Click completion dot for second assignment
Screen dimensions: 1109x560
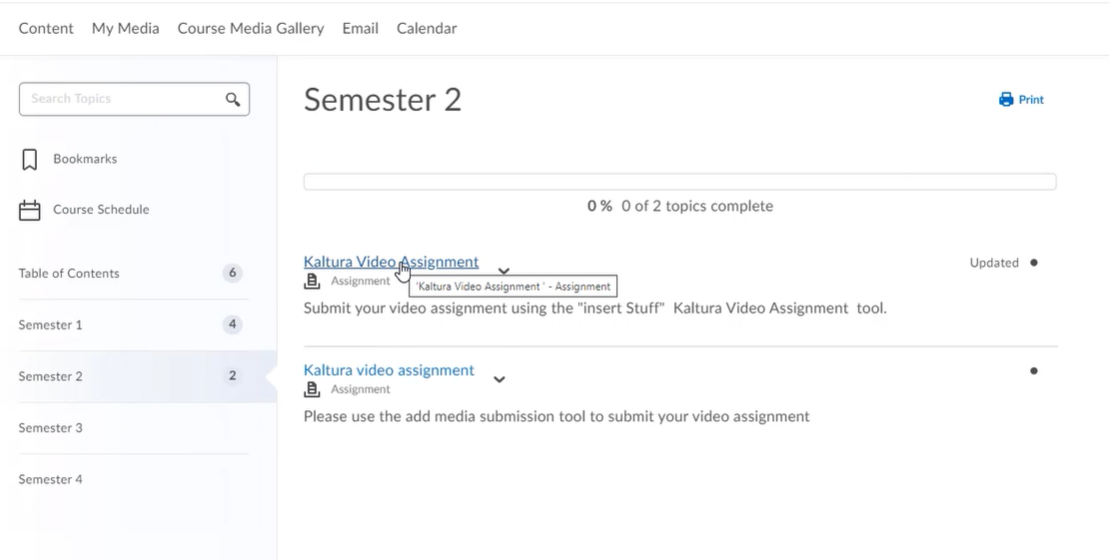click(x=1033, y=371)
